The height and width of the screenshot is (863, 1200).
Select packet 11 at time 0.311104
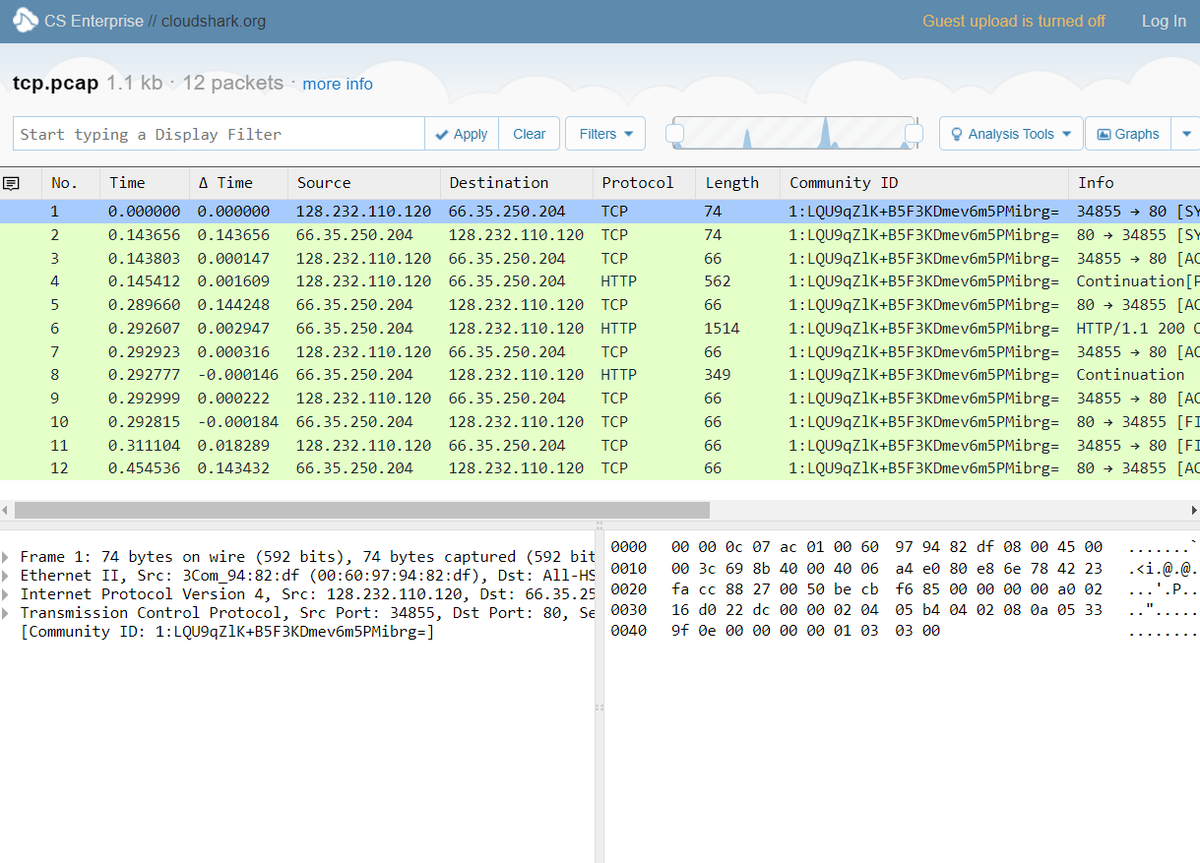click(x=600, y=445)
